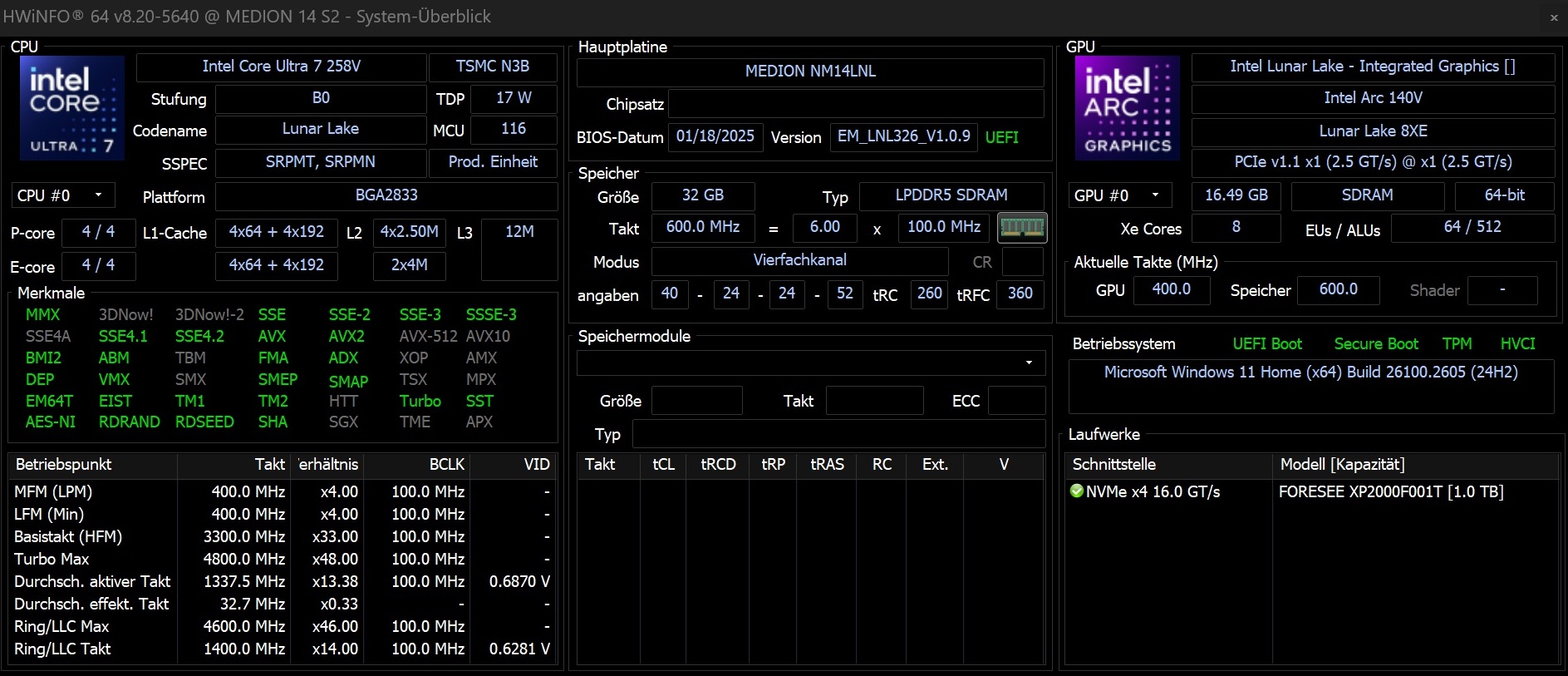
Task: Click the Intel Arc 140V GPU name
Action: (1373, 98)
